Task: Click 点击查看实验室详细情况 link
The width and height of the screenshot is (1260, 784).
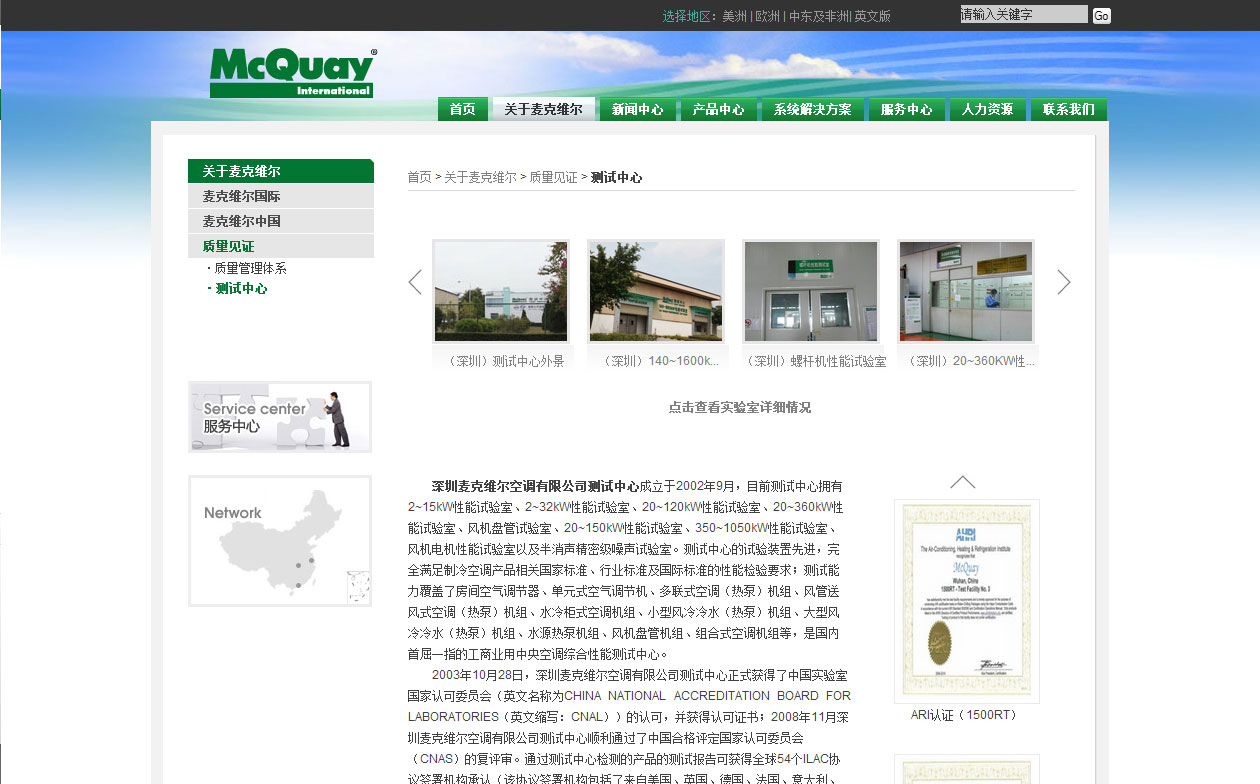Action: (740, 407)
